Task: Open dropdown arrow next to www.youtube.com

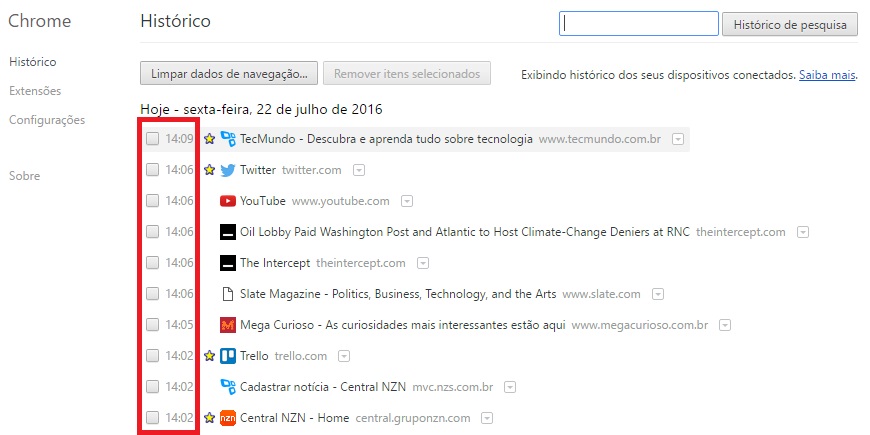Action: pyautogui.click(x=407, y=201)
